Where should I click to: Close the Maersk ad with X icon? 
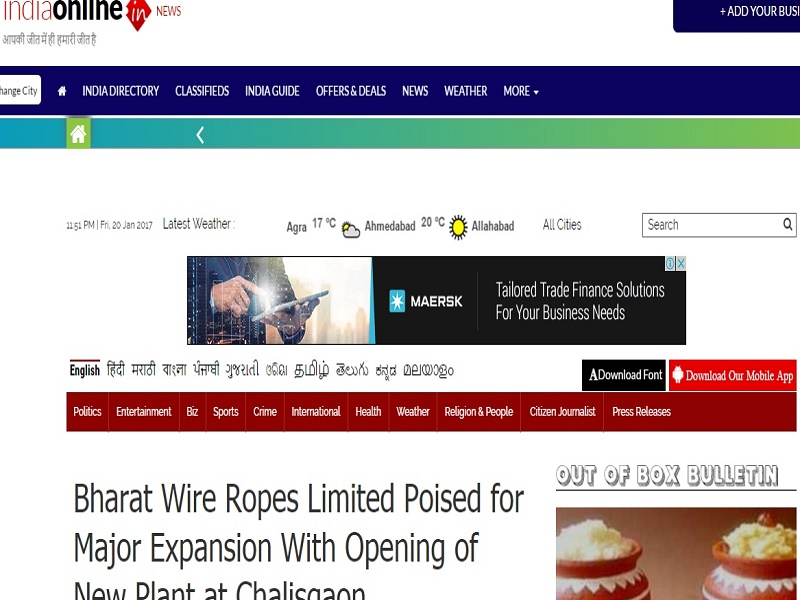[x=681, y=263]
